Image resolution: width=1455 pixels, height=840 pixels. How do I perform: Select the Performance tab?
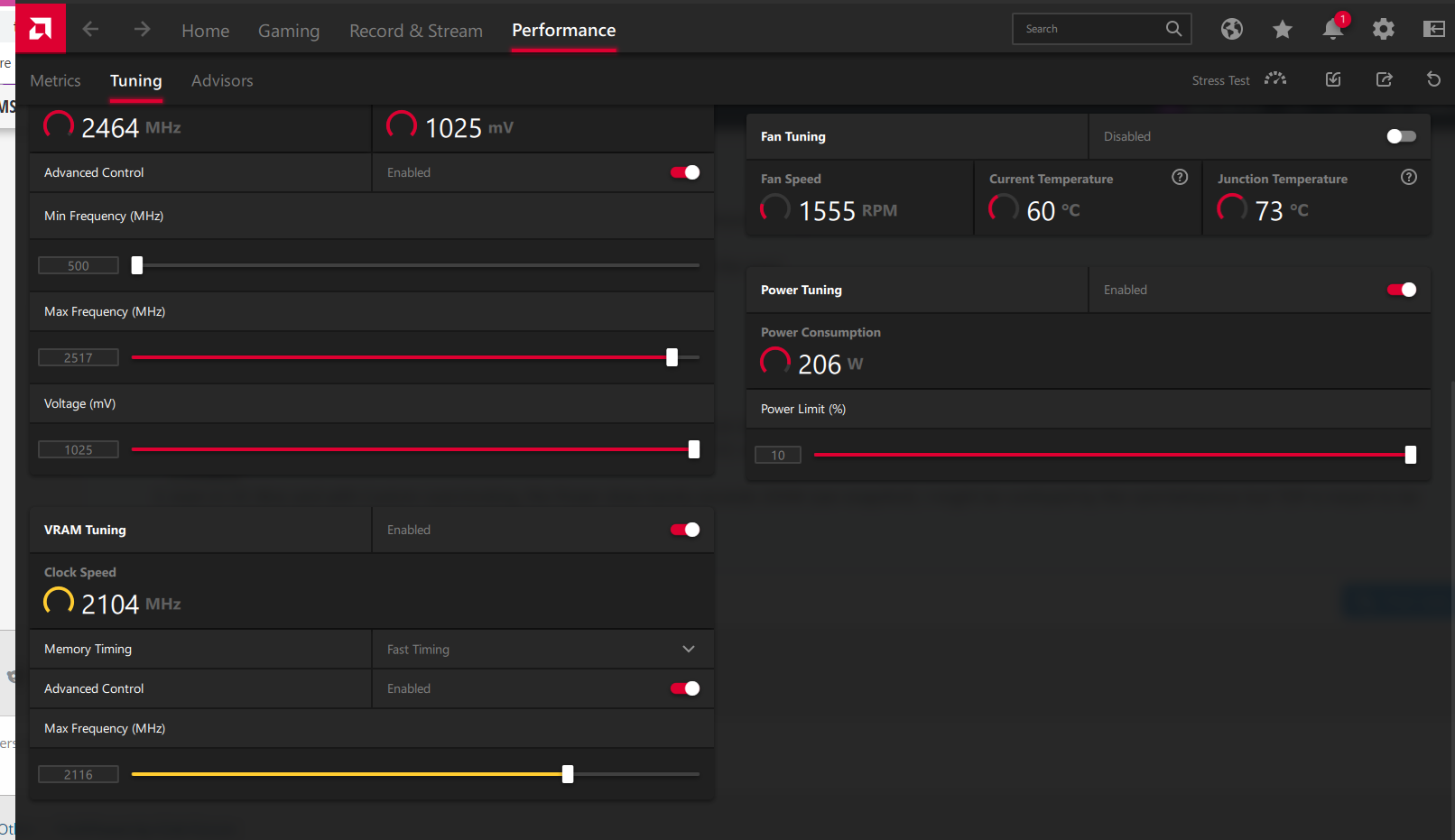564,31
